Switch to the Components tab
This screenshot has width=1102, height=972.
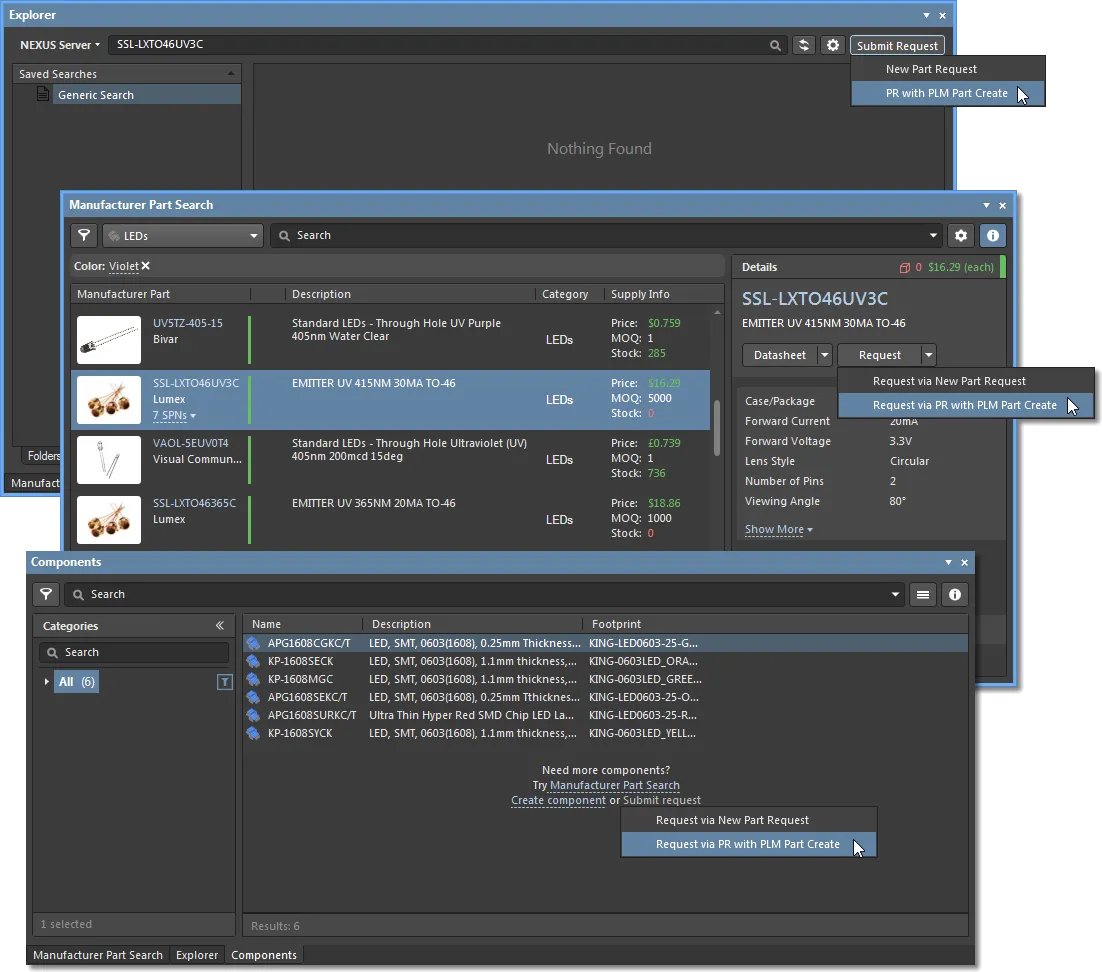coord(264,955)
